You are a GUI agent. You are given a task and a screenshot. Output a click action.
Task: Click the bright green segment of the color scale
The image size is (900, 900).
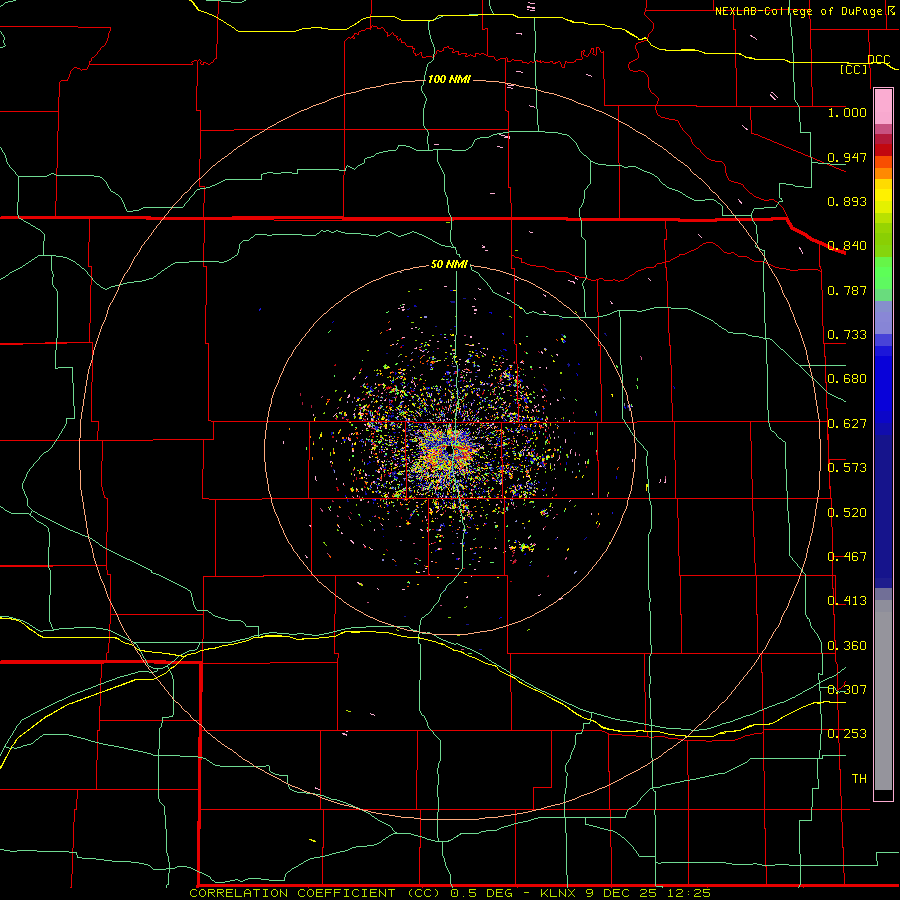coord(883,273)
